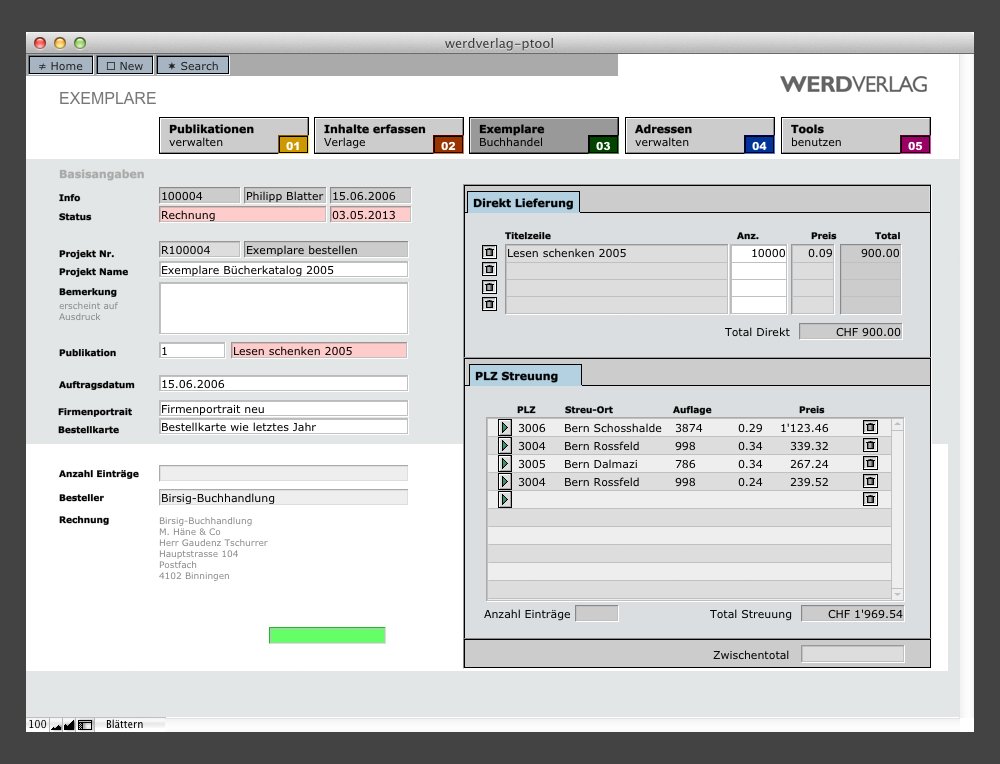Click the zoom out mountain icon in status bar

(56, 725)
